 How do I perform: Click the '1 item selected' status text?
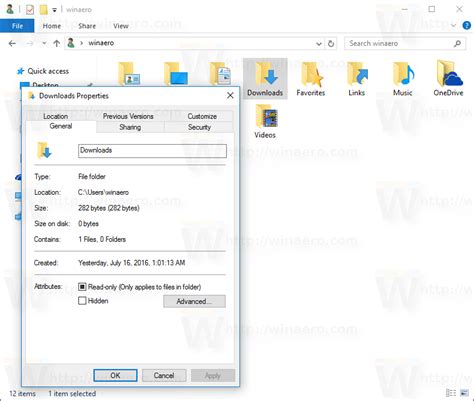(72, 393)
